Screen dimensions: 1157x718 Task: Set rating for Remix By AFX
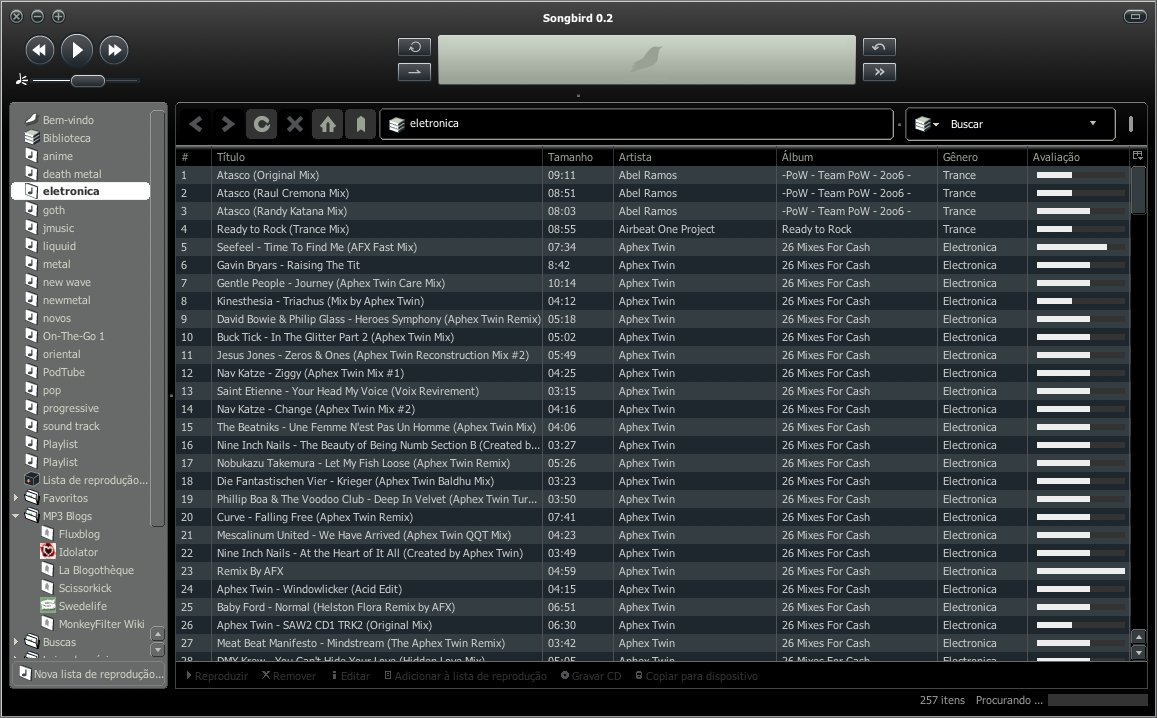(1080, 571)
